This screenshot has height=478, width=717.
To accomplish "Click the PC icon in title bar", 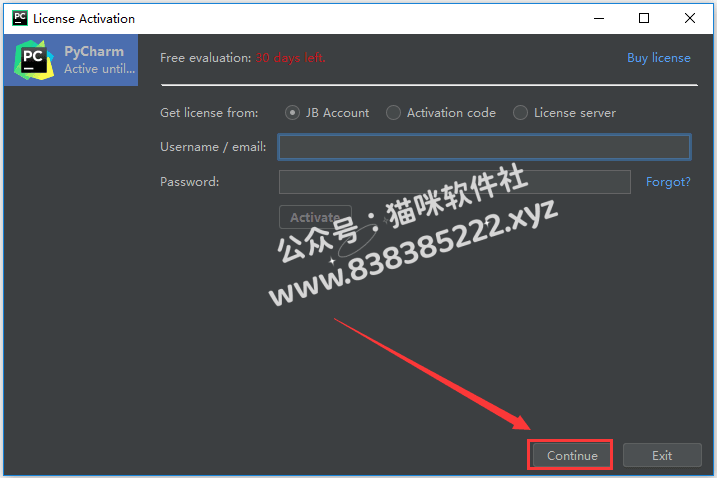I will (x=20, y=18).
